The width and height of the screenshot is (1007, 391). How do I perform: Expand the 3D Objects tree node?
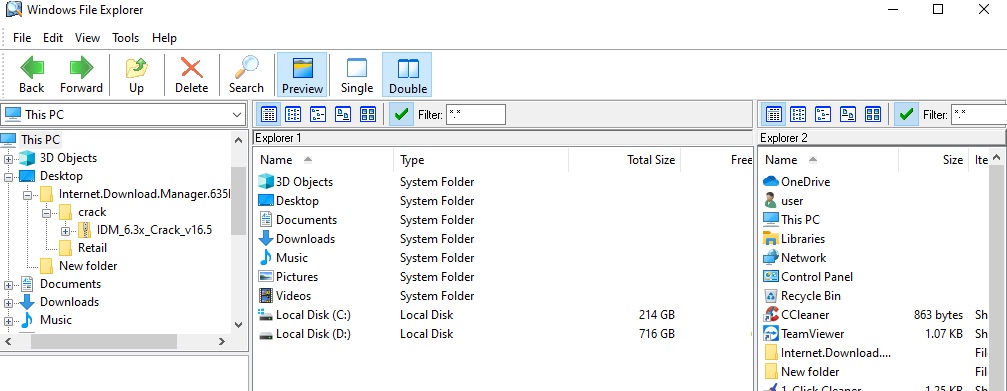pyautogui.click(x=8, y=159)
